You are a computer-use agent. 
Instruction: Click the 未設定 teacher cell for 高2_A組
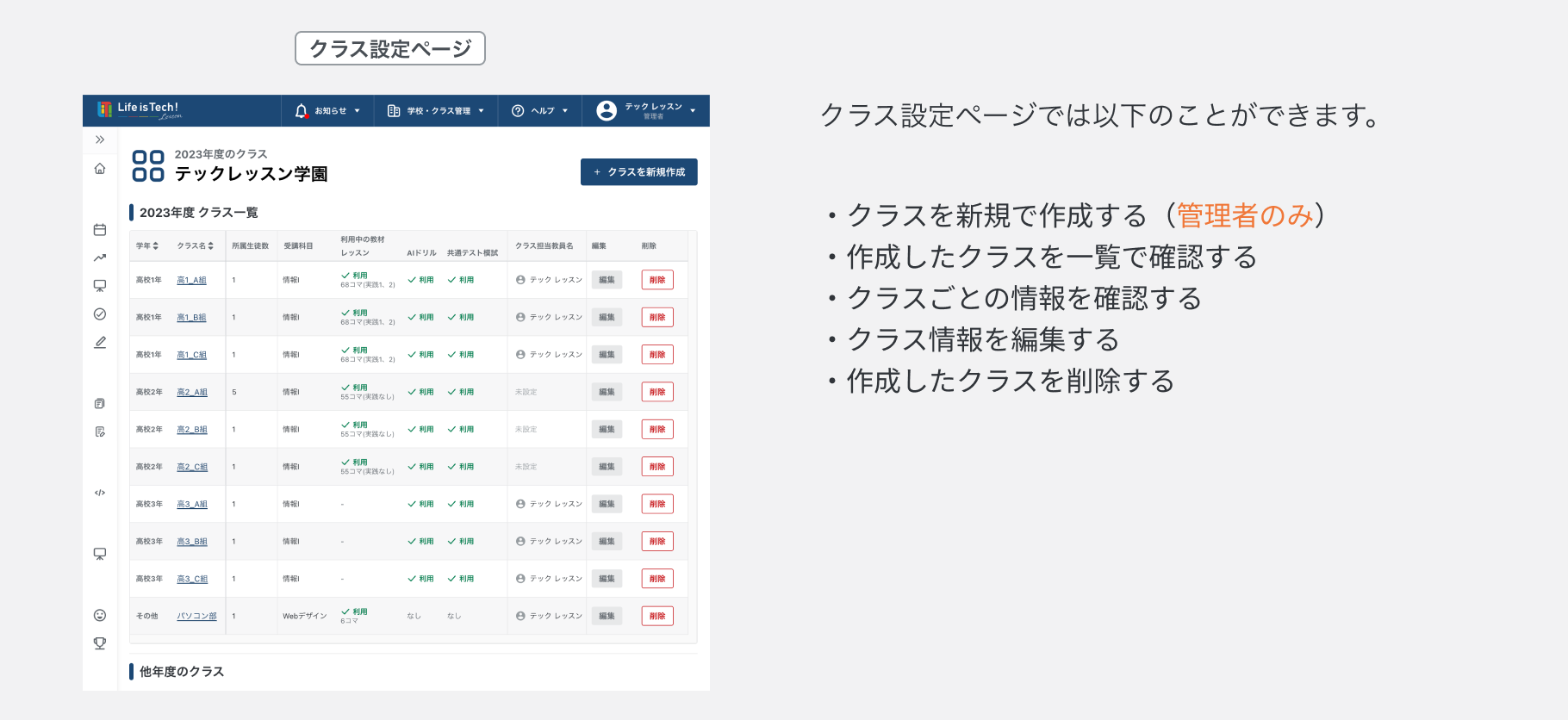(x=526, y=393)
